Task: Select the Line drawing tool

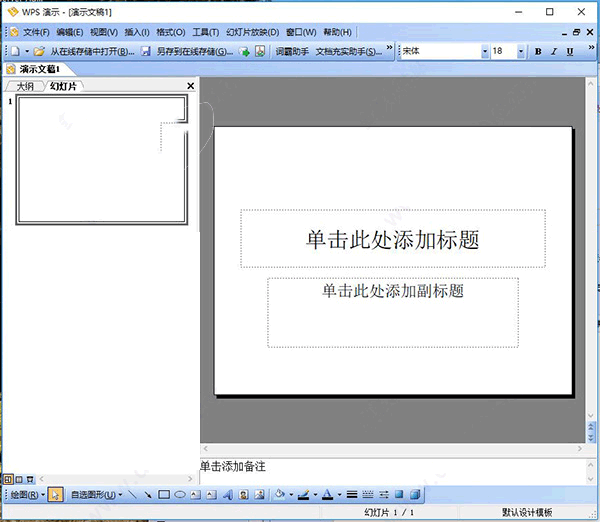Action: pyautogui.click(x=132, y=495)
